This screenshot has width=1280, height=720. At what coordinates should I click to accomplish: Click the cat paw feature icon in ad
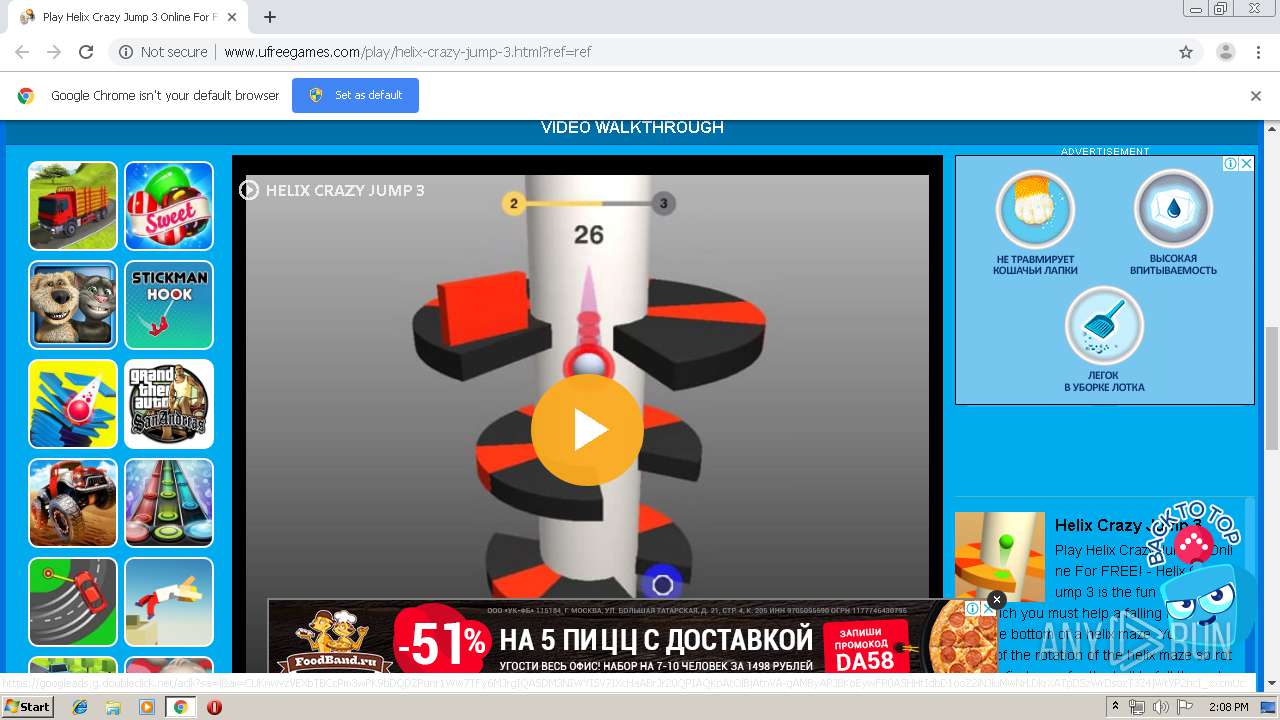[1035, 209]
